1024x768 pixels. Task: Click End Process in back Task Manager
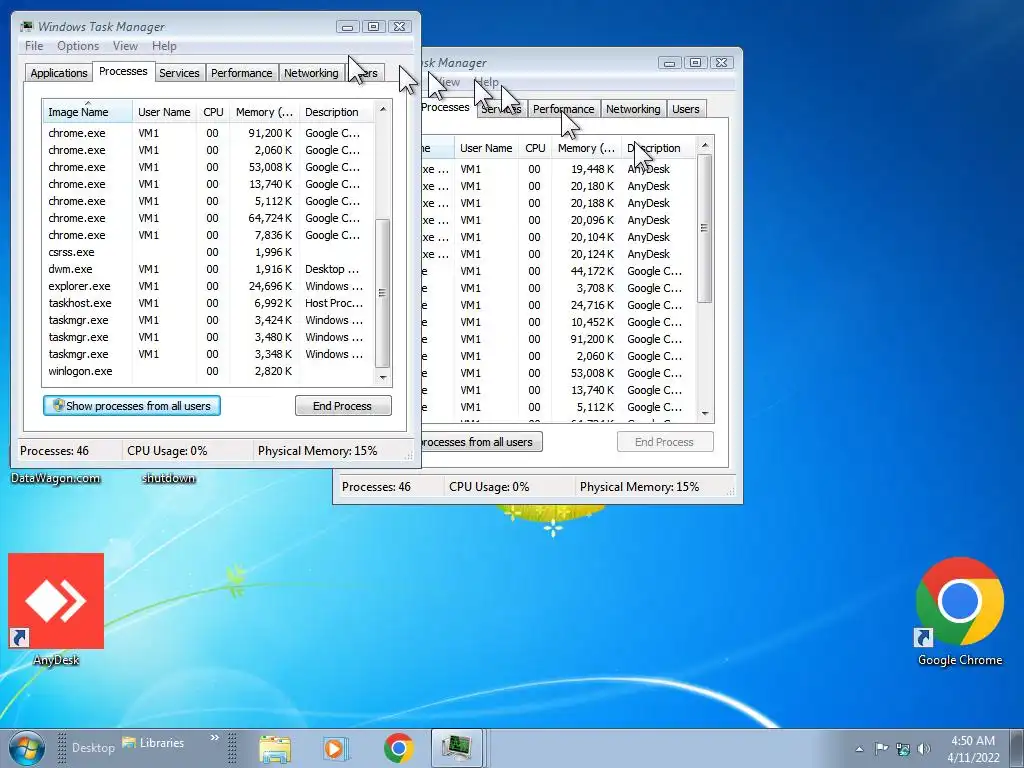point(665,442)
